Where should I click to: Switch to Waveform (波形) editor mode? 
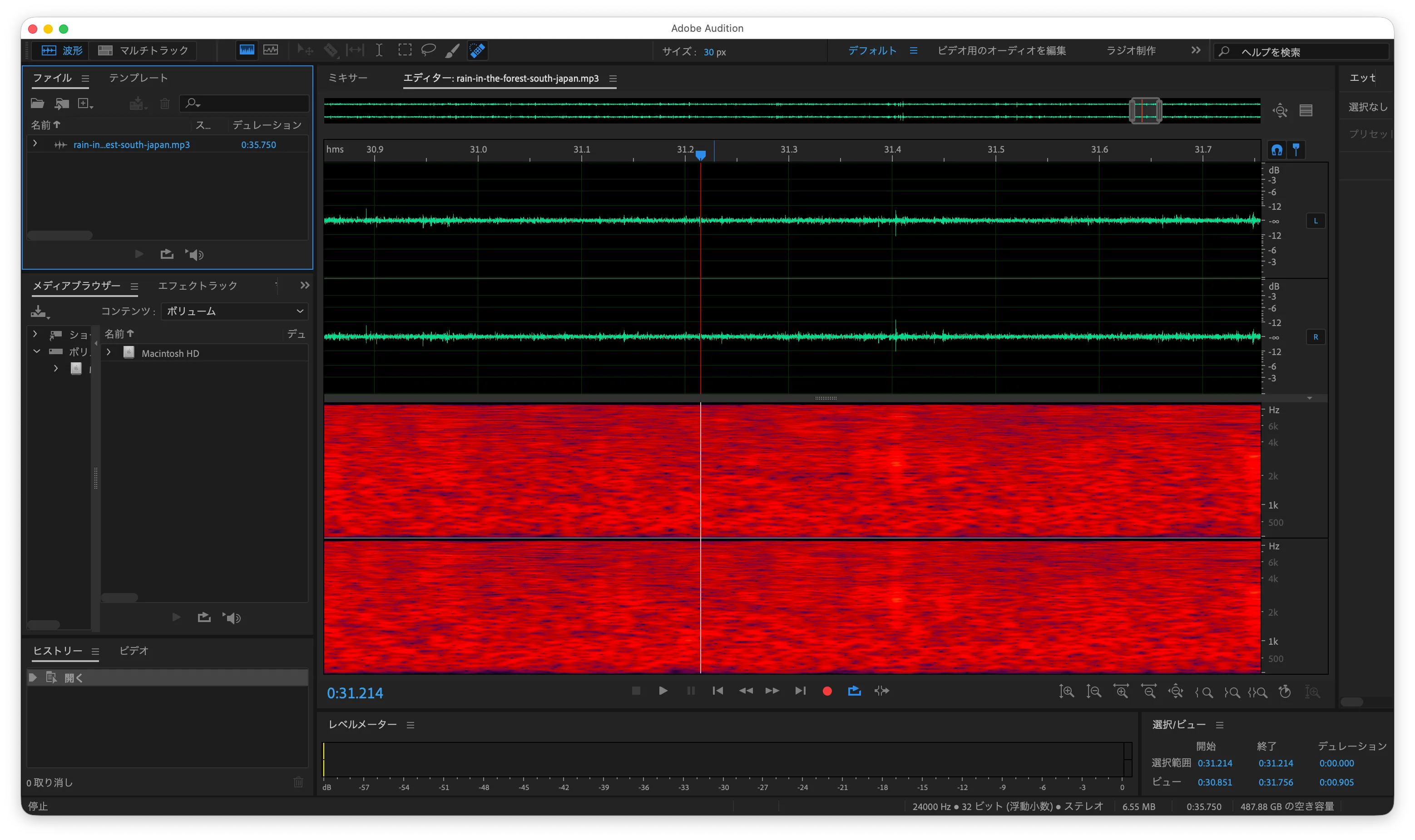(62, 50)
